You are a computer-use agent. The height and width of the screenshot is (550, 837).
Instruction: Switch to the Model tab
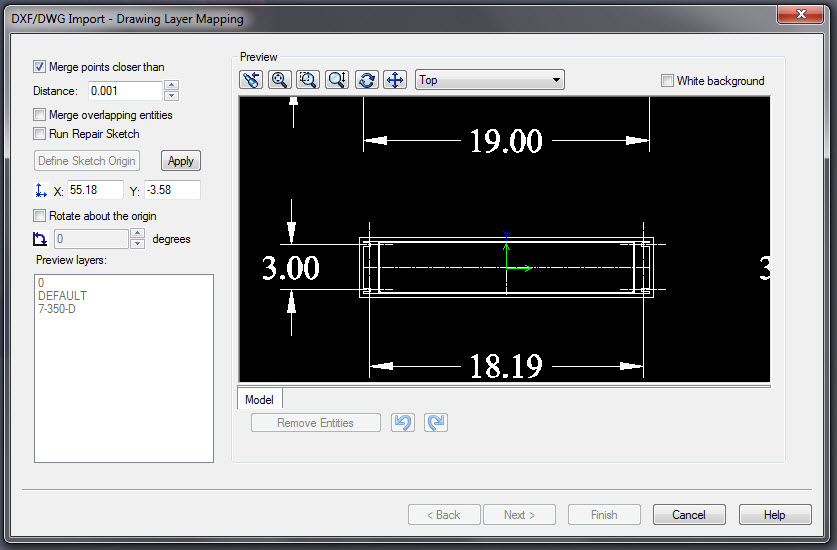(259, 400)
